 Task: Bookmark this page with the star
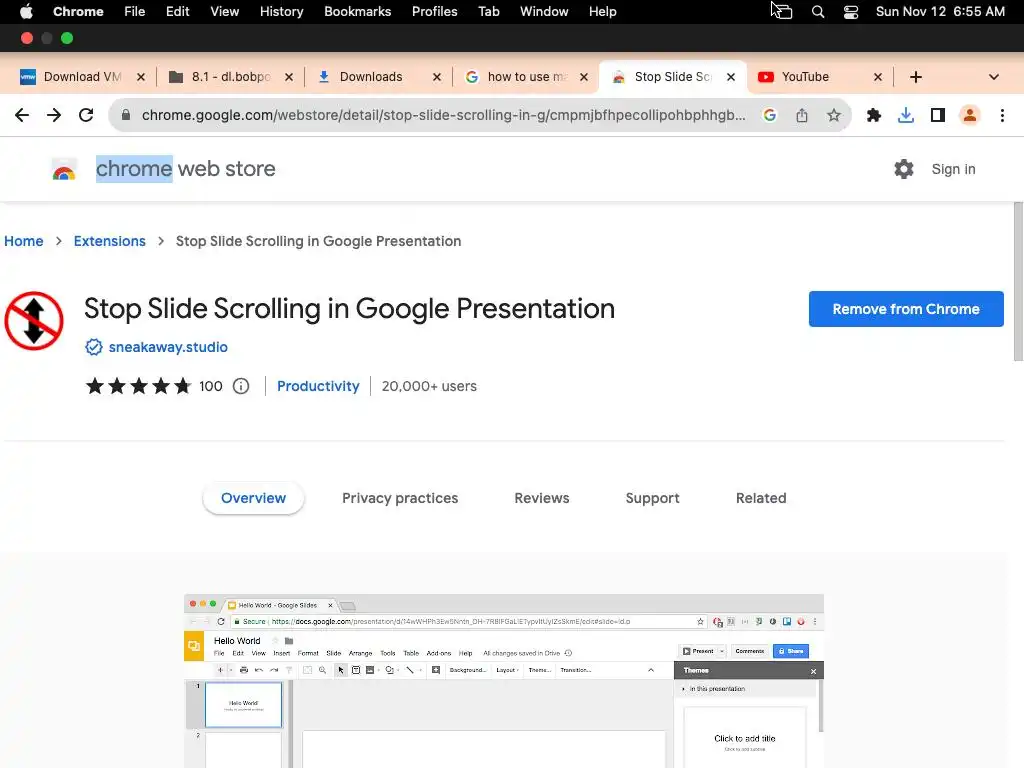click(834, 116)
